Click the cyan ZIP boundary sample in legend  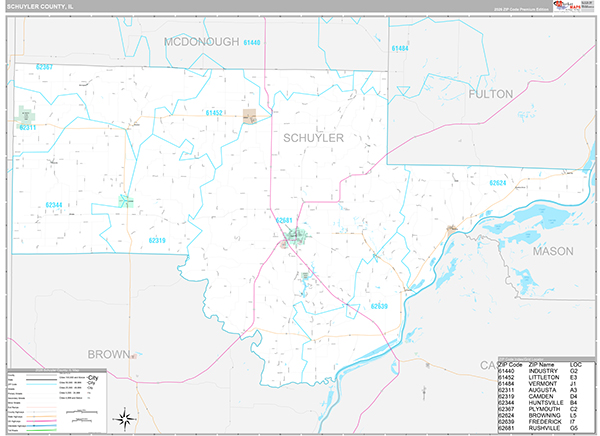coord(41,384)
